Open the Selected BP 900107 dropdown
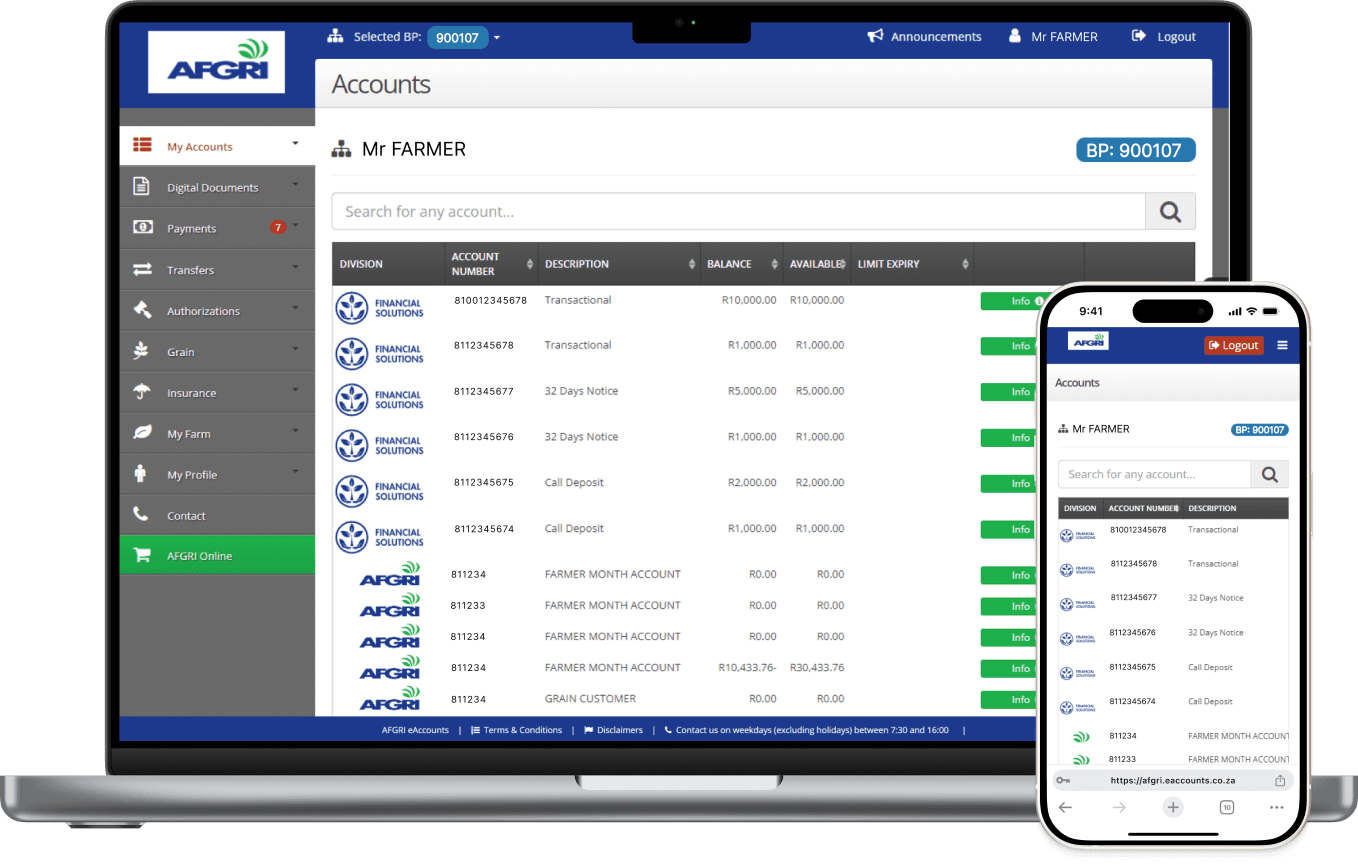This screenshot has height=867, width=1358. point(464,38)
